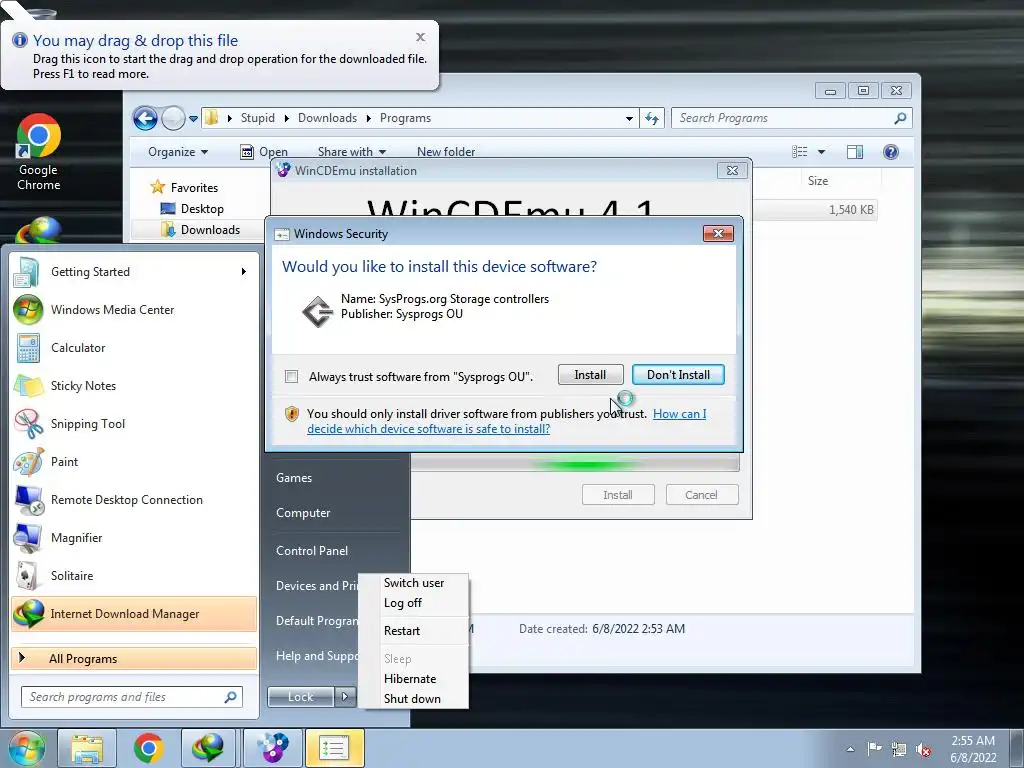Click the WinCDEmu installation progress bar
This screenshot has height=768, width=1024.
point(575,464)
